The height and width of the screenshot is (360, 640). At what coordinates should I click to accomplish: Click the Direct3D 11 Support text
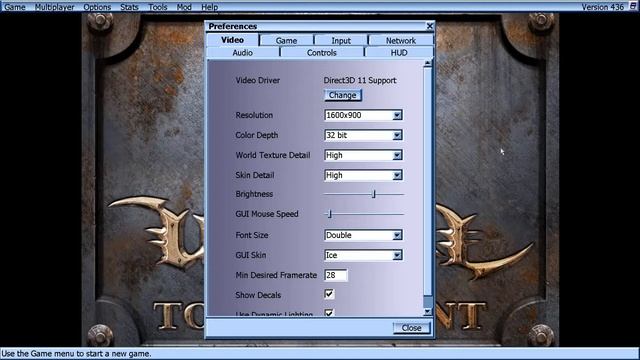(360, 80)
